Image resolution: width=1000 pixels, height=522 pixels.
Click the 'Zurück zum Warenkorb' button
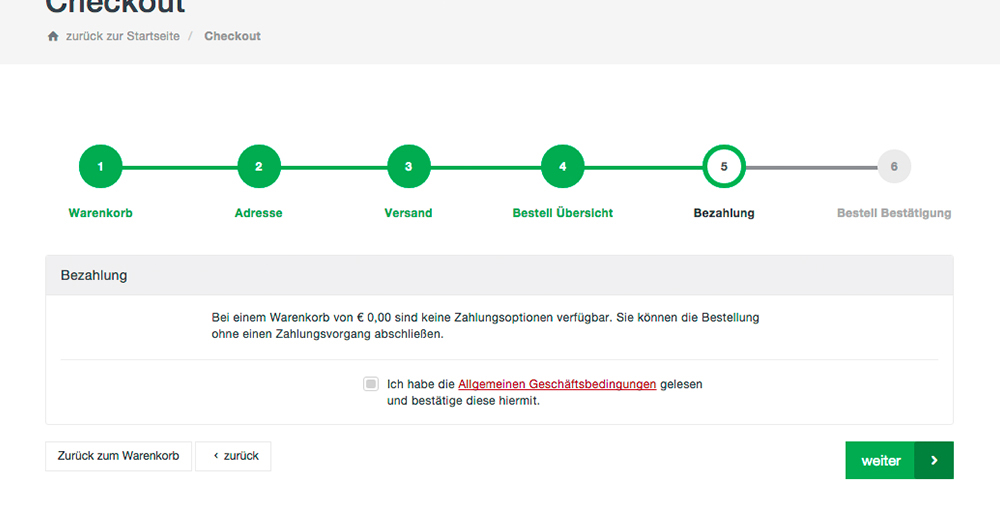point(119,456)
